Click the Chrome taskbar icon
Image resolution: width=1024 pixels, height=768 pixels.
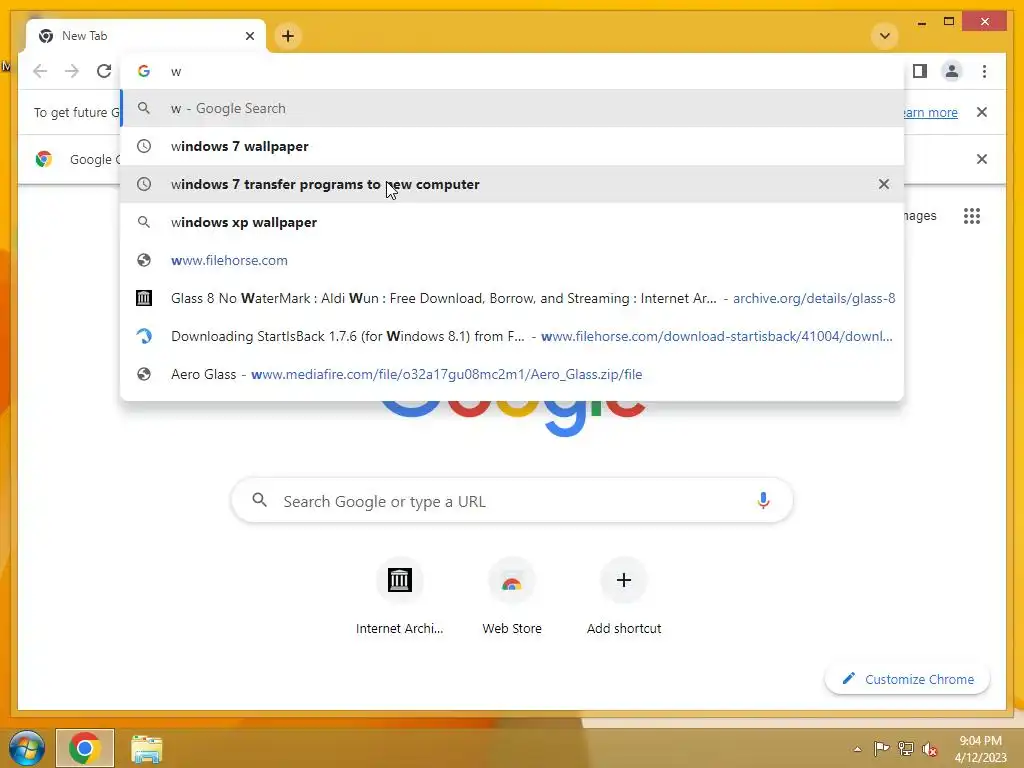[85, 748]
